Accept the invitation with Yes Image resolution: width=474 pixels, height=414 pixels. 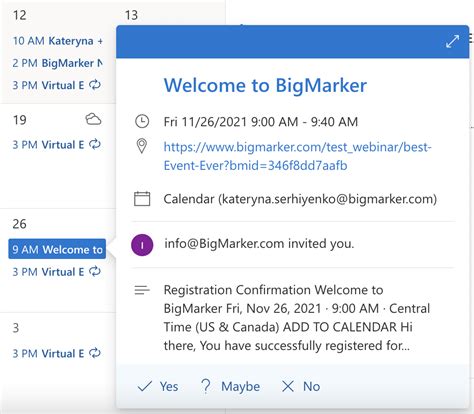coord(158,386)
